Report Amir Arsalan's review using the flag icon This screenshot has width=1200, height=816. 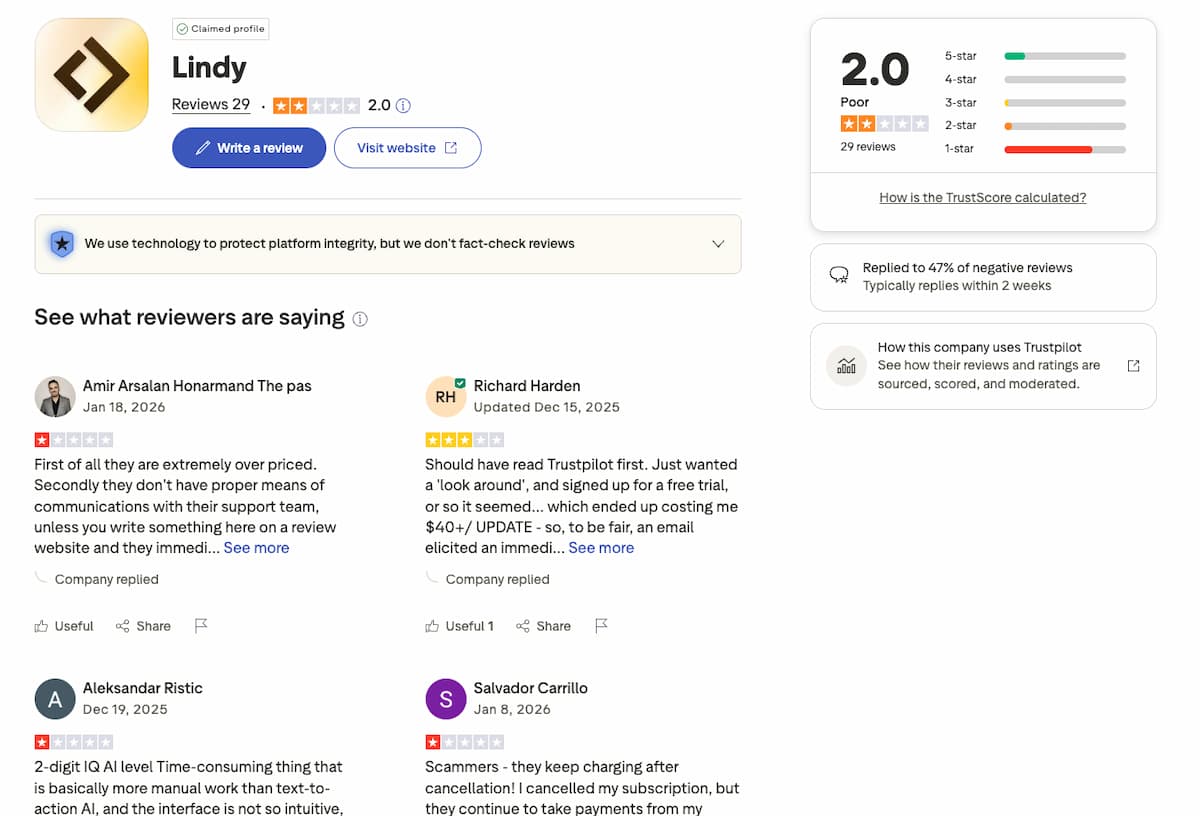tap(201, 625)
